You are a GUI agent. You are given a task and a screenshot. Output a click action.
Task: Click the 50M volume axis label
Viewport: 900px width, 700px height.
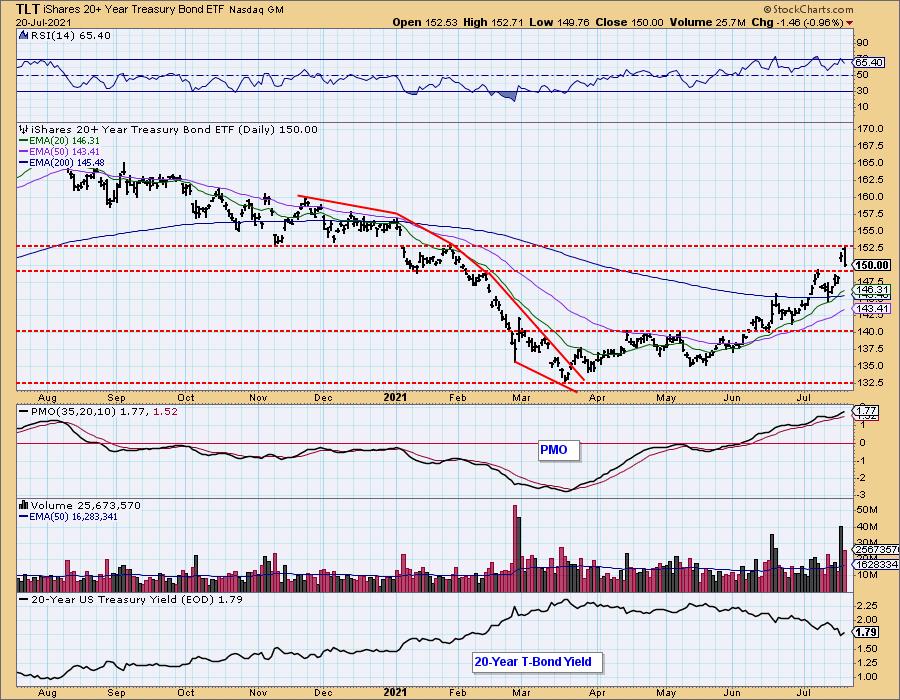[x=867, y=510]
